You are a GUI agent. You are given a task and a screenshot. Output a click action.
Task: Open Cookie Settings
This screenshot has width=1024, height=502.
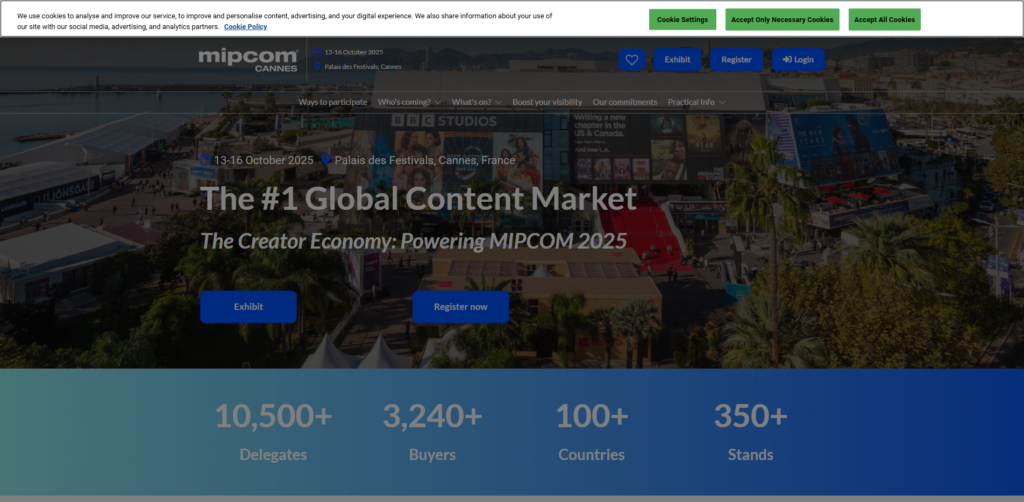tap(682, 20)
